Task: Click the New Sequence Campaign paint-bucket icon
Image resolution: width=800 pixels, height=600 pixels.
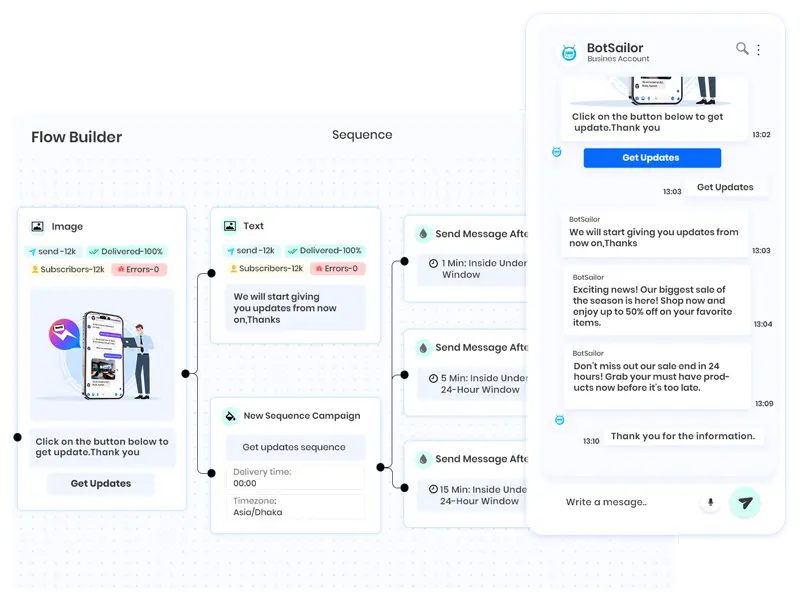Action: tap(230, 416)
